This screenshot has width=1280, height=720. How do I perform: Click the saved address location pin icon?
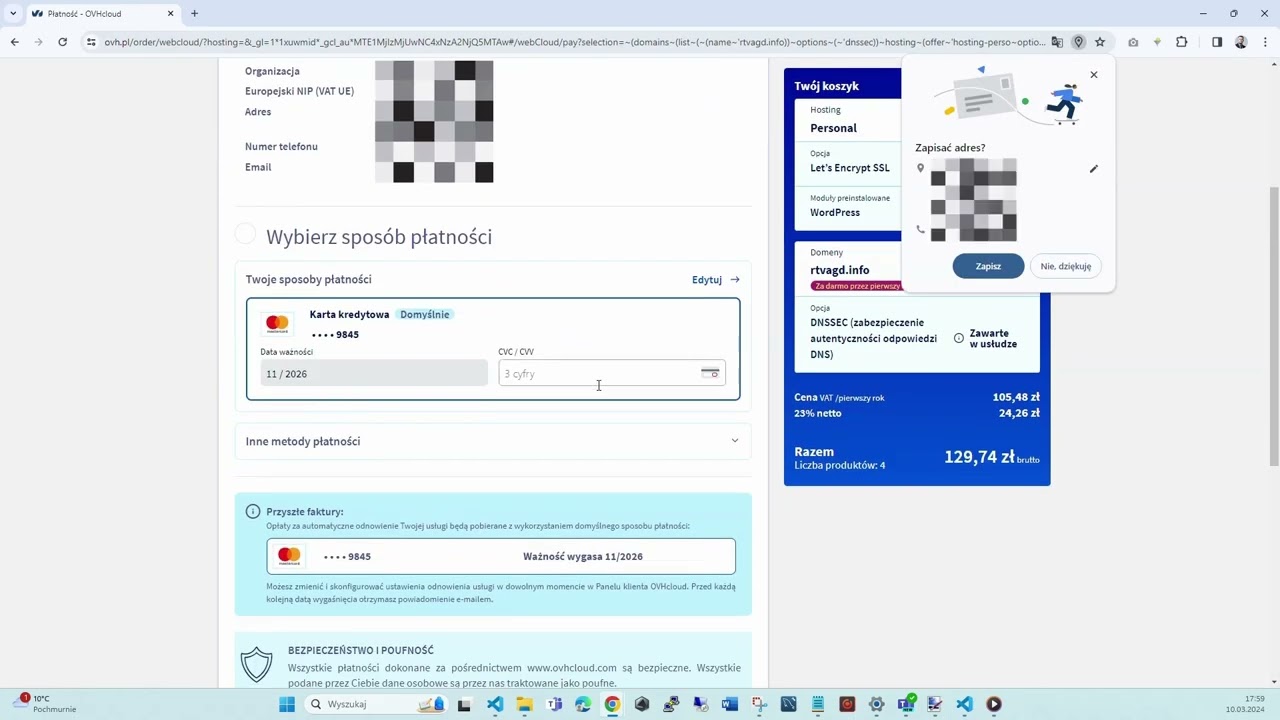[1078, 42]
